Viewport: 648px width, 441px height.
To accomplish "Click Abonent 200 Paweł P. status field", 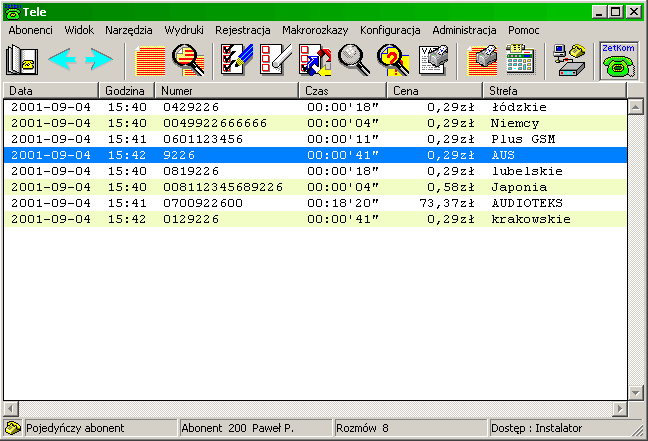I will 256,428.
